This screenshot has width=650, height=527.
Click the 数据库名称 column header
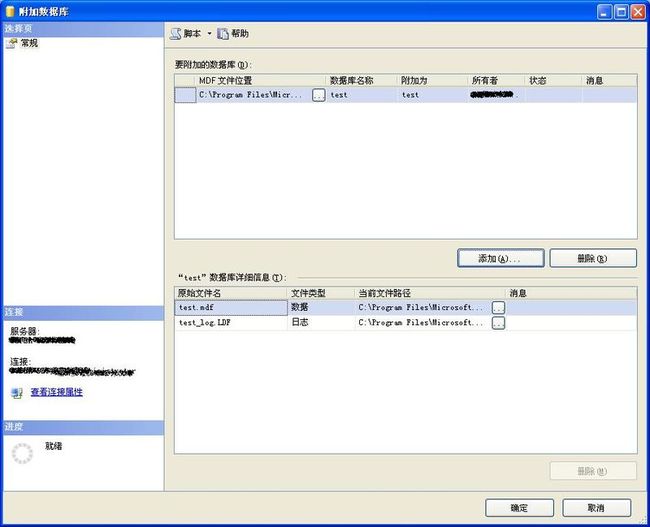pos(361,80)
